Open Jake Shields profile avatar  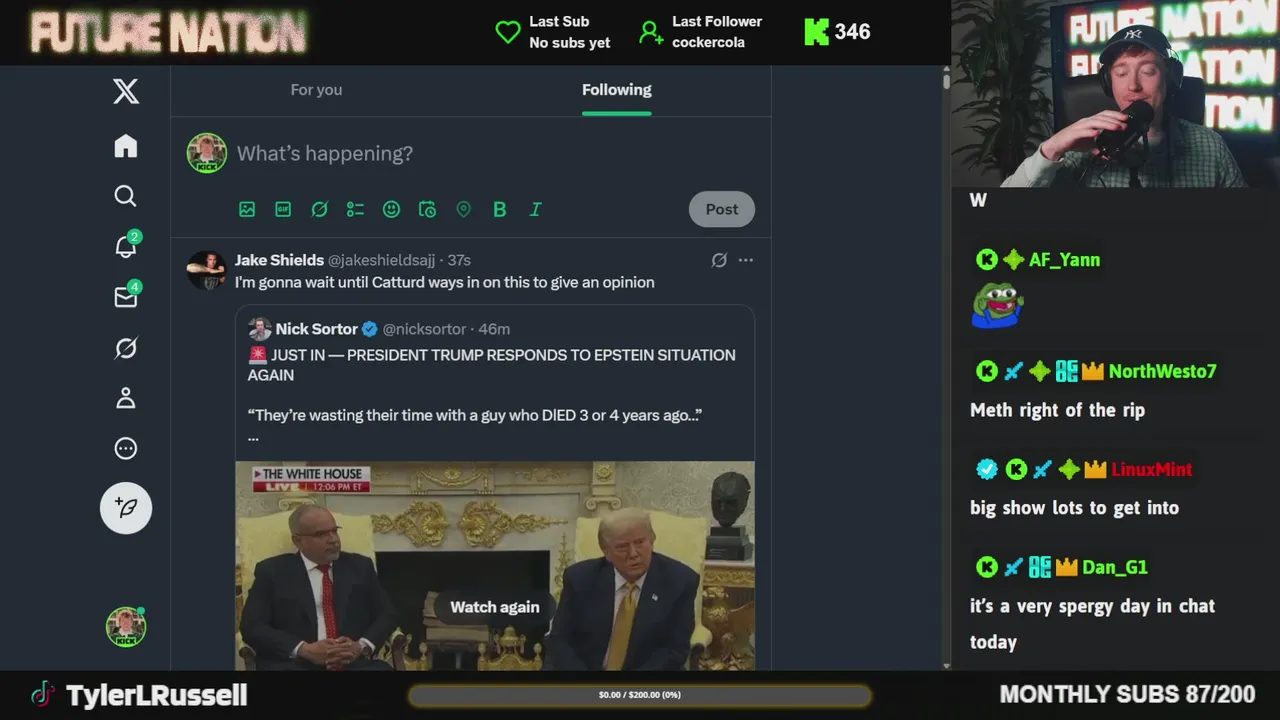[207, 270]
